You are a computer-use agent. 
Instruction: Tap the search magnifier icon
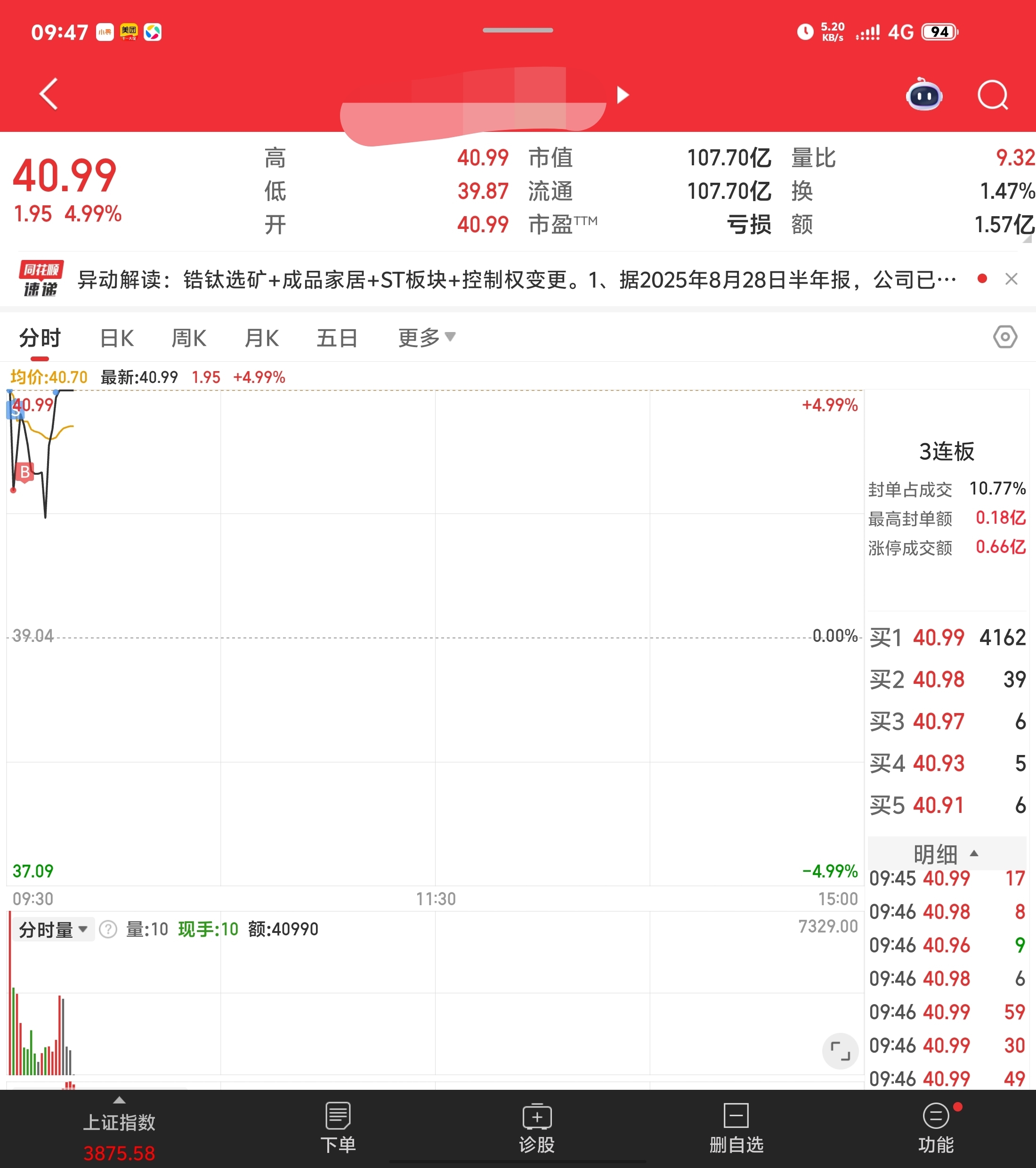coord(993,95)
